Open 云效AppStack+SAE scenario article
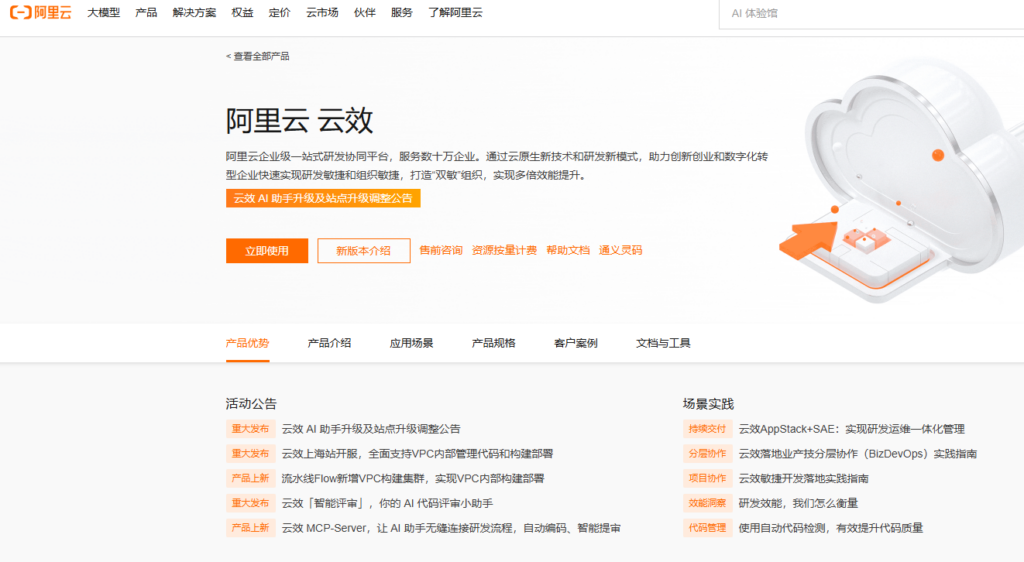The image size is (1024, 562). pyautogui.click(x=852, y=429)
